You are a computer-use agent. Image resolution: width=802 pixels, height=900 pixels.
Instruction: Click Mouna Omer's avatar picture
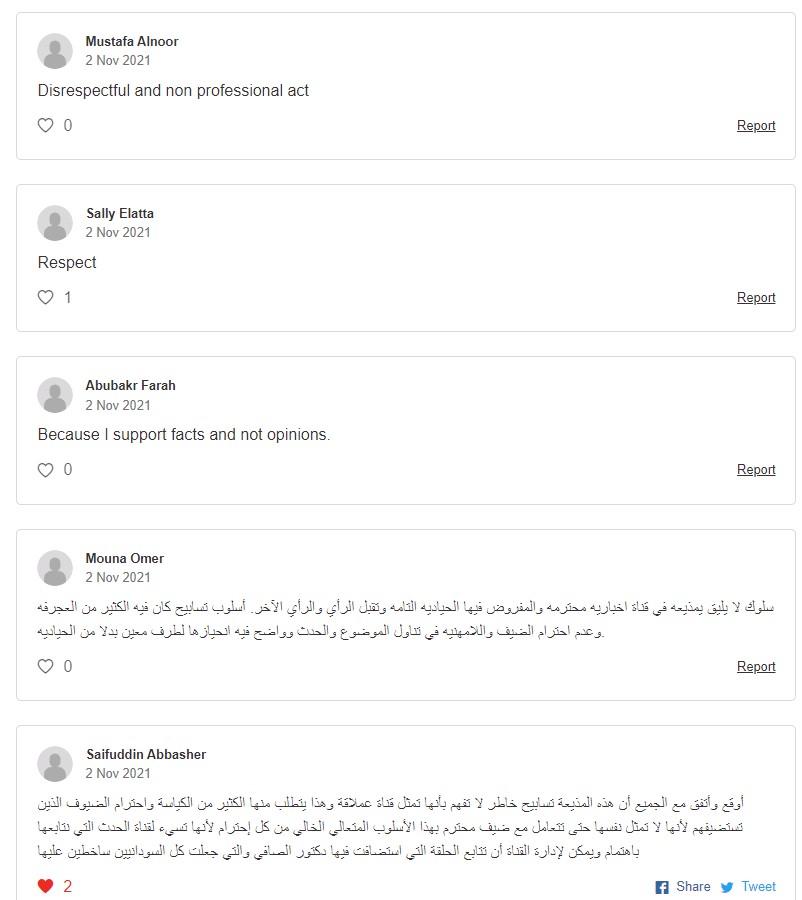pos(55,568)
